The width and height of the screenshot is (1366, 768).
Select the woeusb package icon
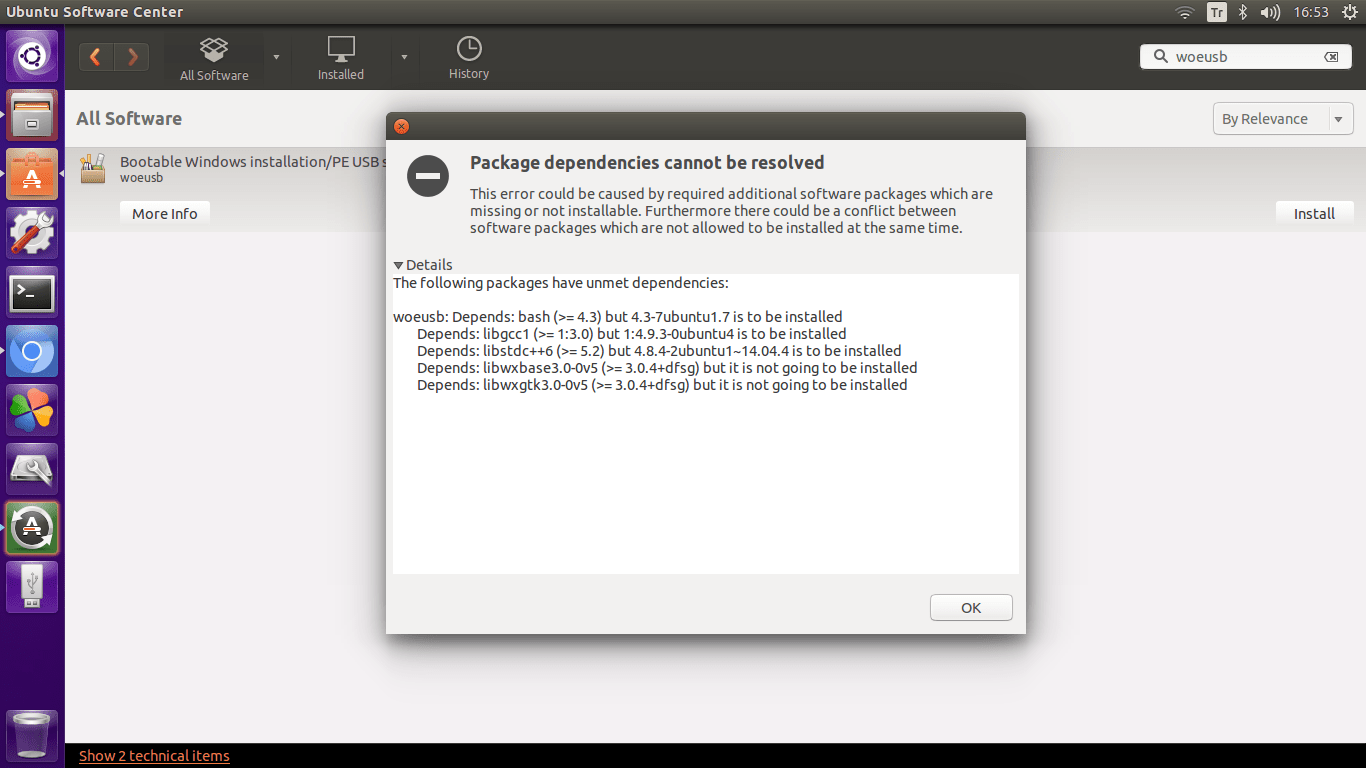pos(93,169)
